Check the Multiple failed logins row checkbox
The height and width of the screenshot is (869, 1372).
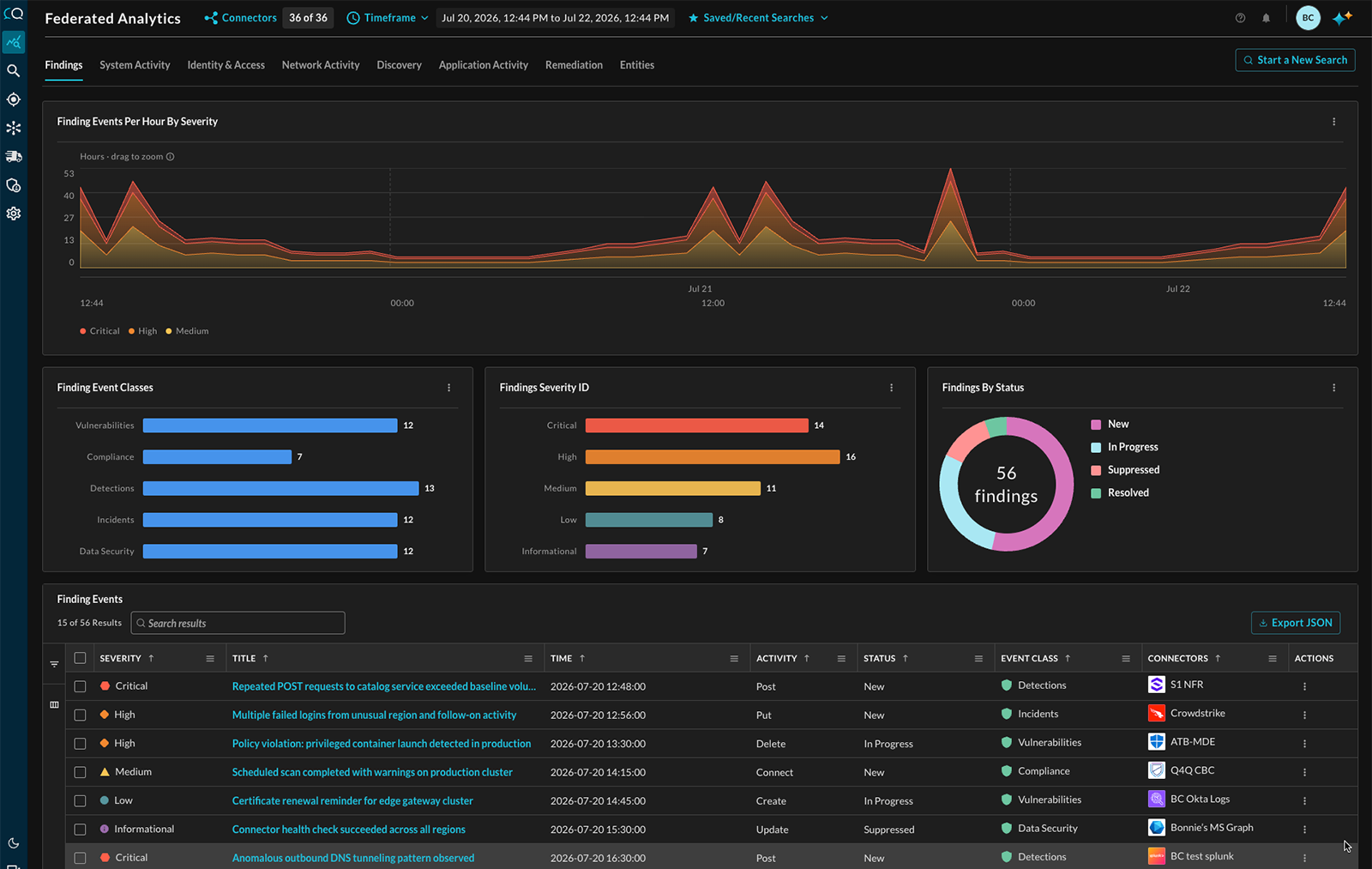click(80, 715)
